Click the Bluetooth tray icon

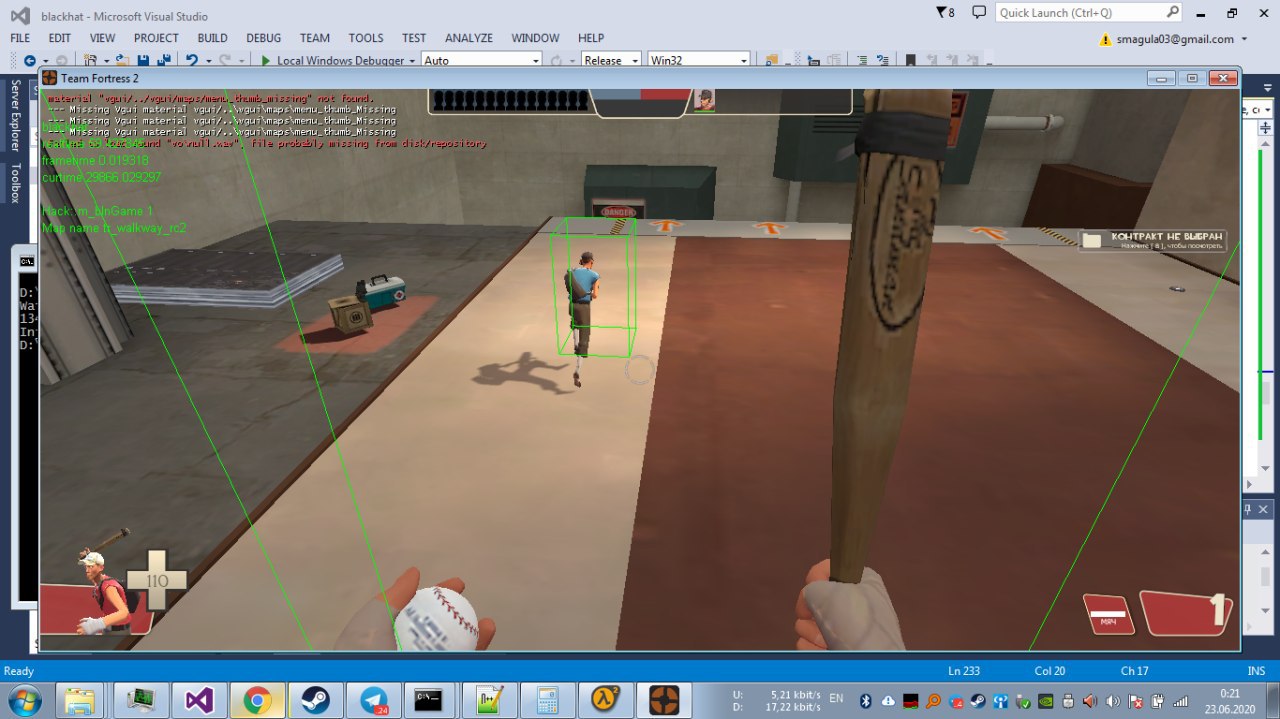[866, 701]
